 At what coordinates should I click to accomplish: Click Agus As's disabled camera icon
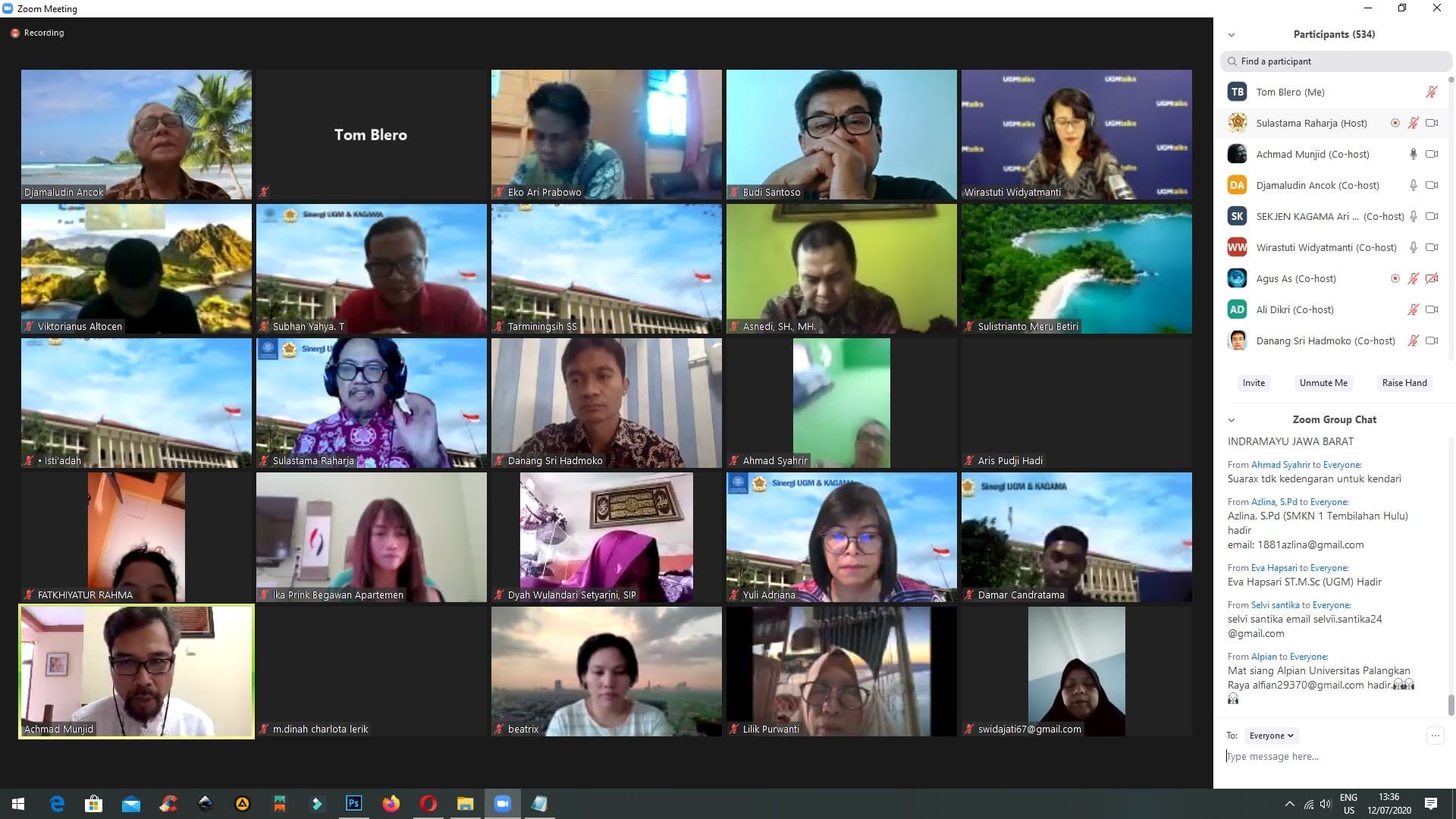(x=1432, y=278)
